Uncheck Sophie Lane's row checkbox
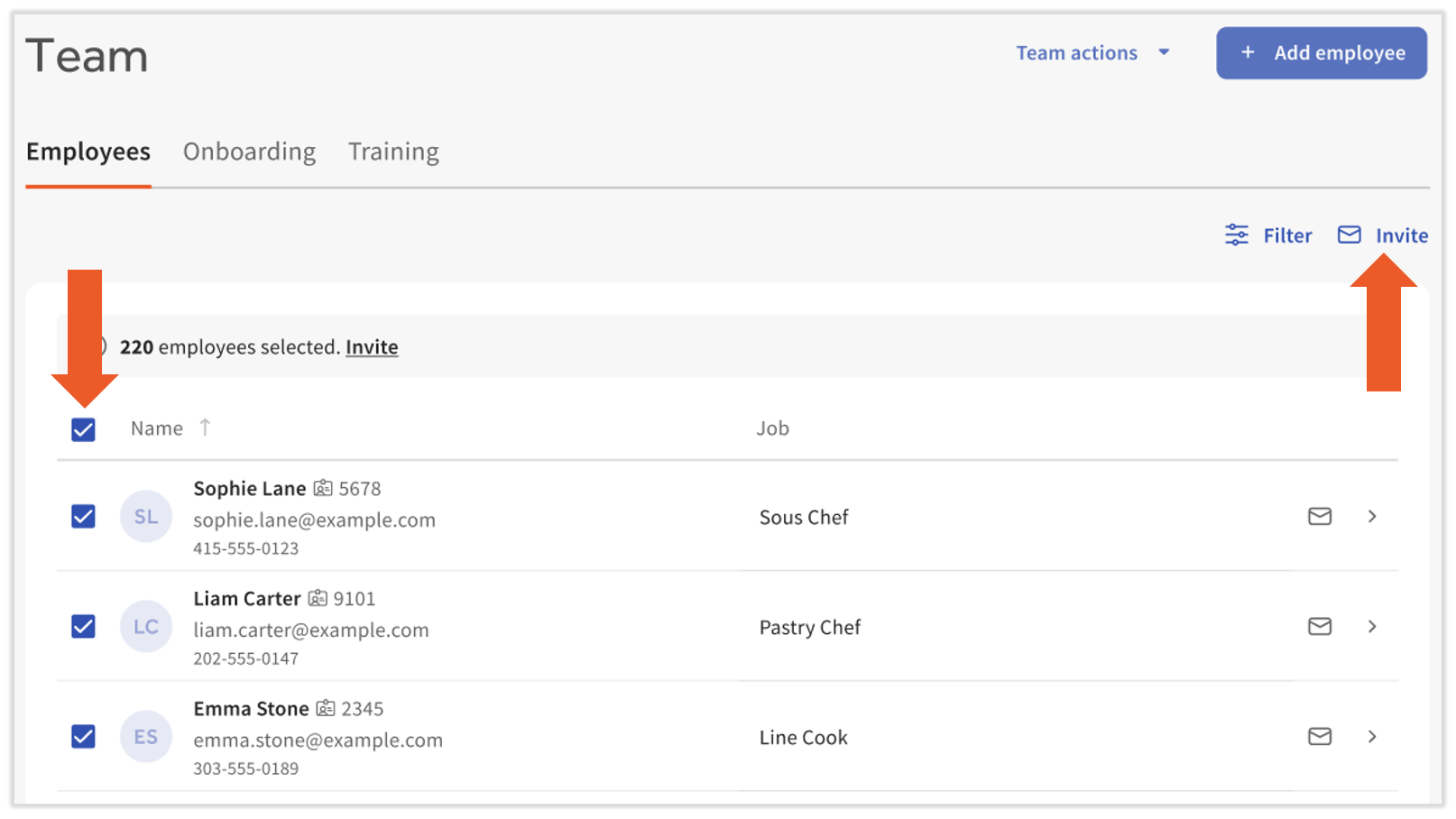This screenshot has width=1456, height=819. [x=83, y=516]
